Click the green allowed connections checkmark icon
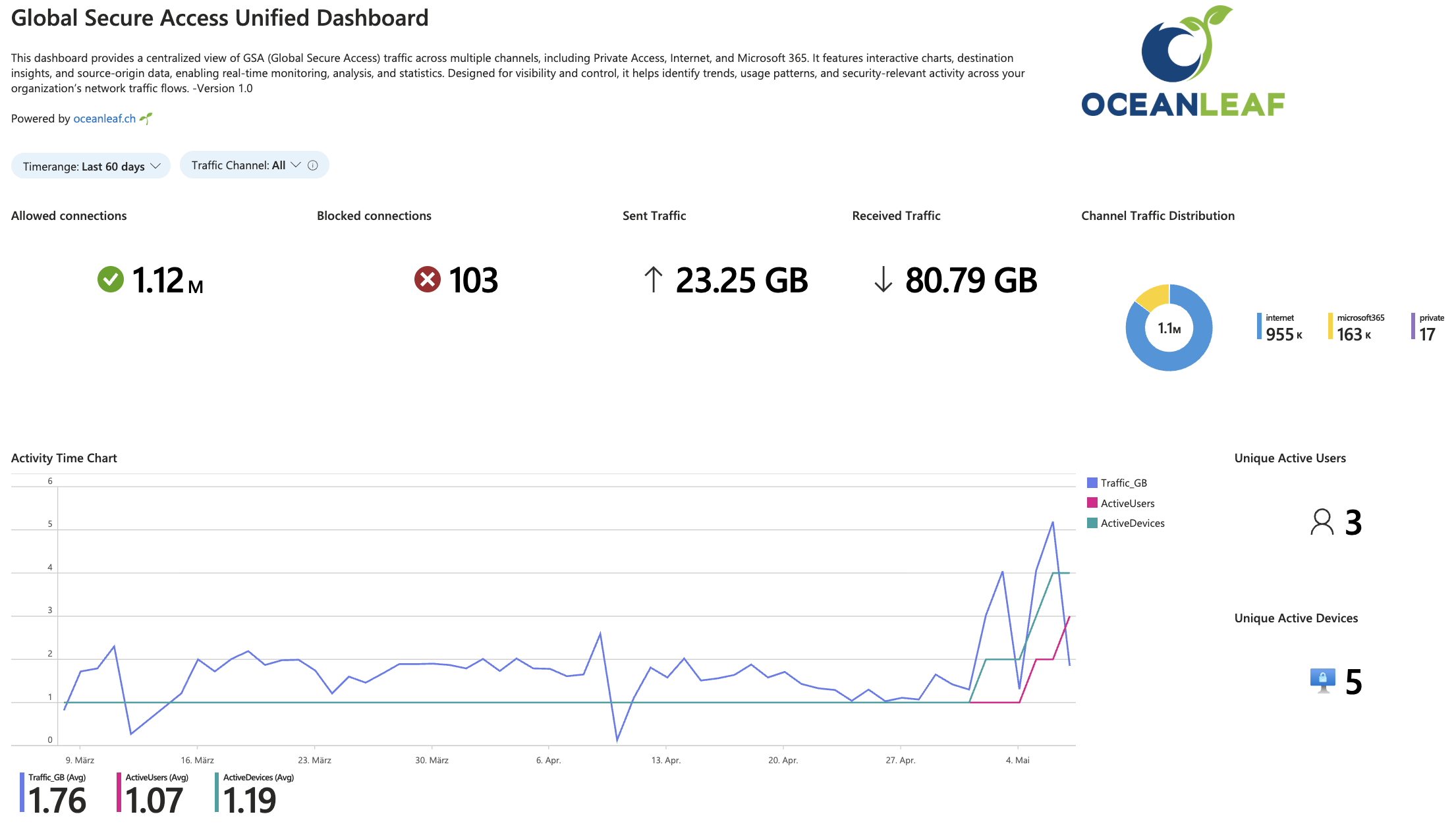 [x=111, y=279]
